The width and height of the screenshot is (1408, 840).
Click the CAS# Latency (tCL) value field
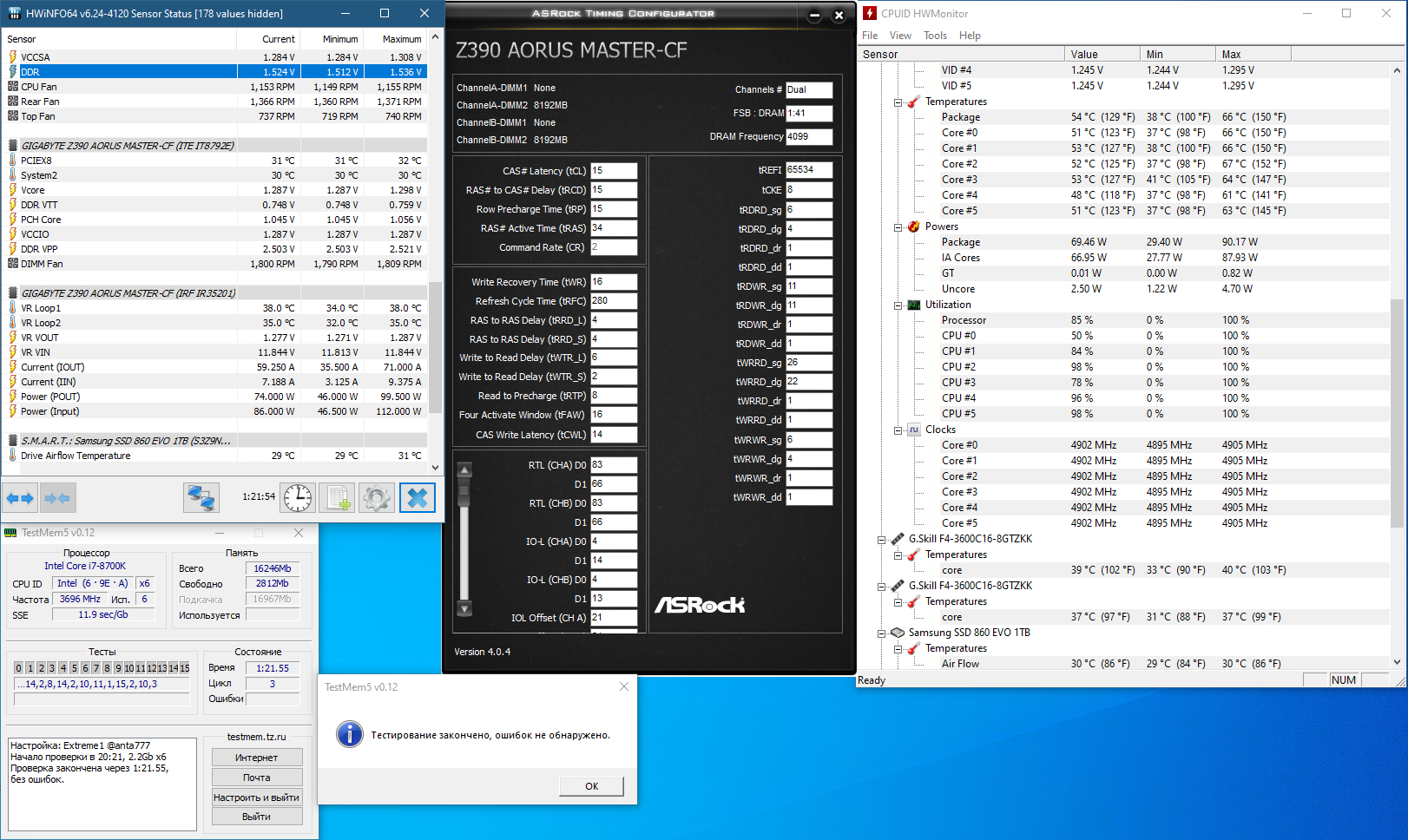(x=614, y=171)
